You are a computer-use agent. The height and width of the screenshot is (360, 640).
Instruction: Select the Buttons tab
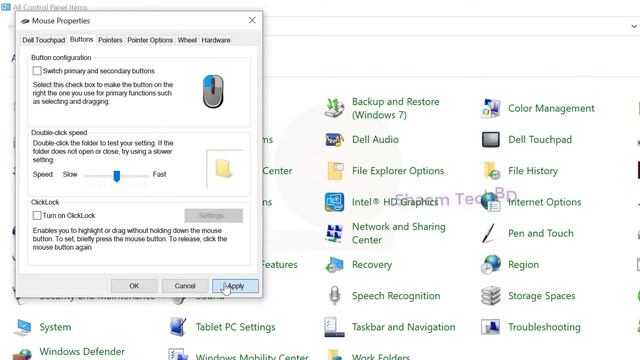point(82,39)
